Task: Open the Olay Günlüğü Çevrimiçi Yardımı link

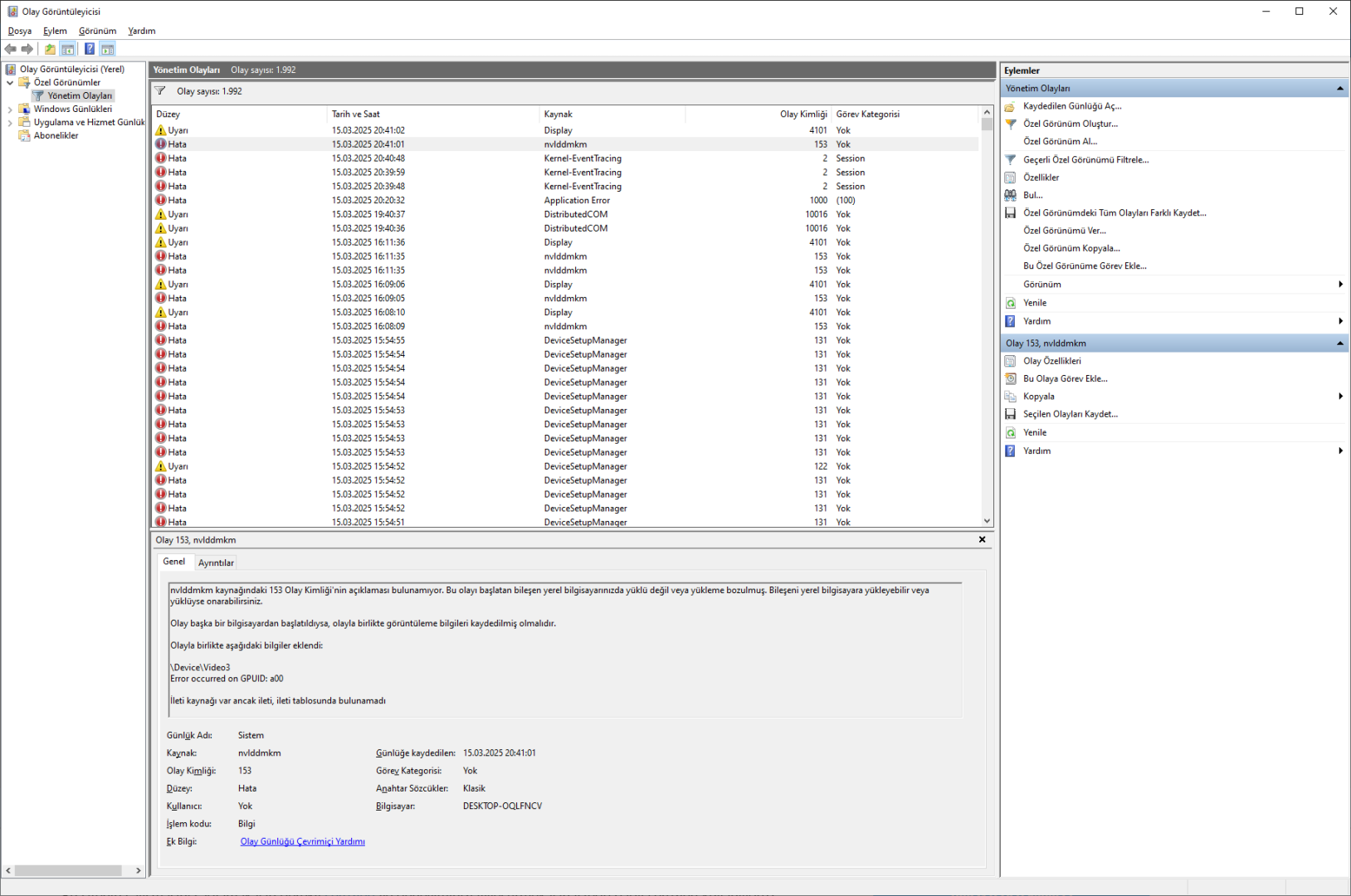Action: (x=303, y=841)
